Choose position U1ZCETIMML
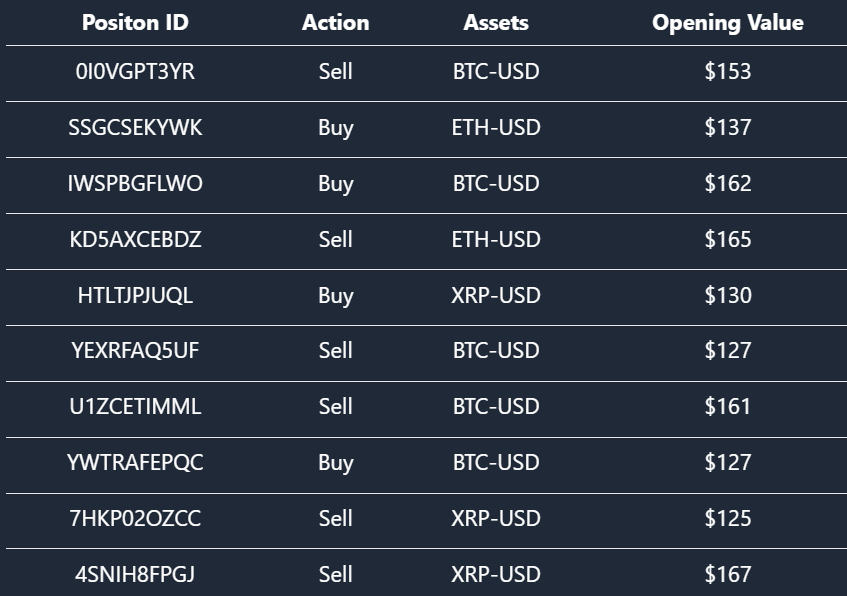This screenshot has width=847, height=596. [x=135, y=407]
